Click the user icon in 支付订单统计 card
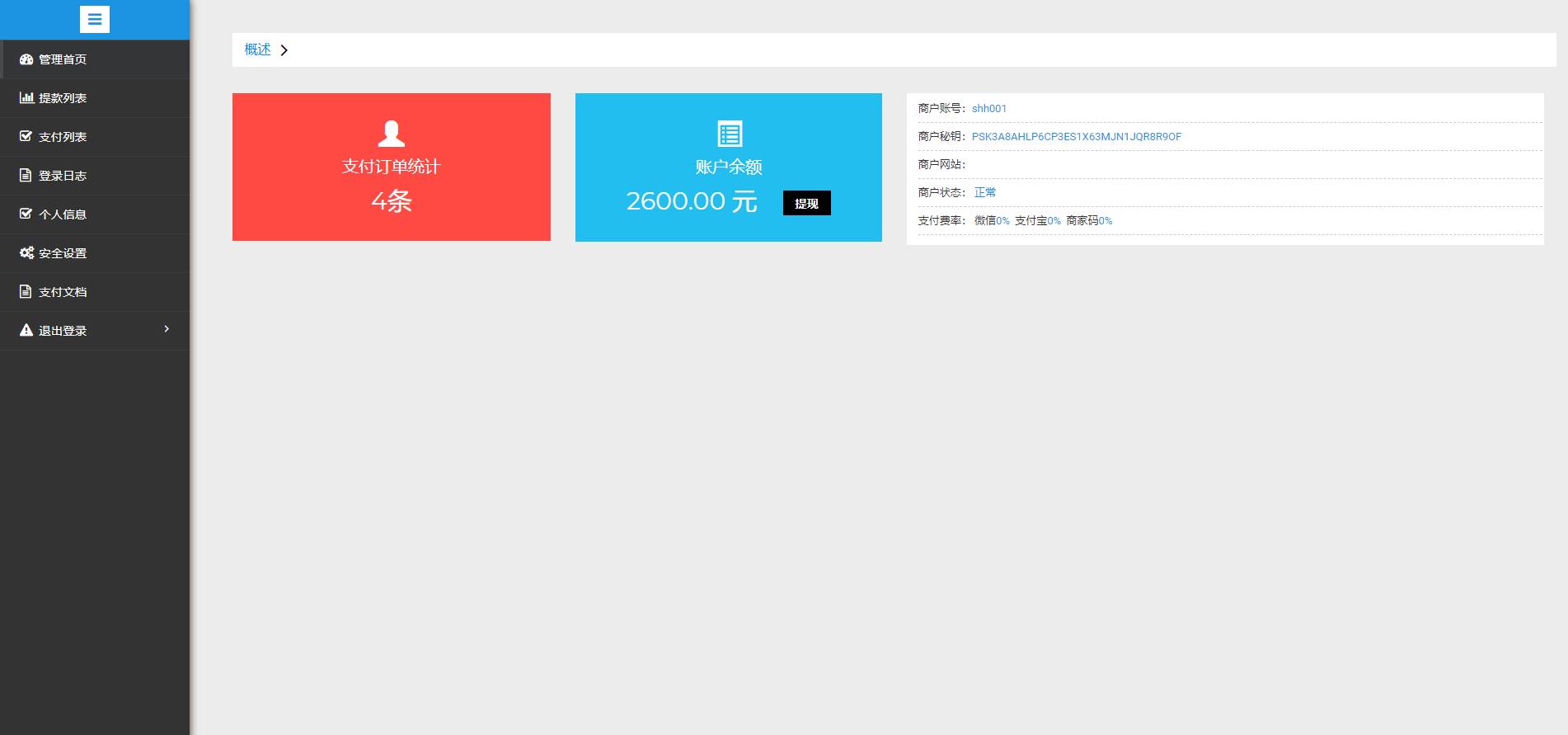Viewport: 1568px width, 735px height. click(391, 134)
